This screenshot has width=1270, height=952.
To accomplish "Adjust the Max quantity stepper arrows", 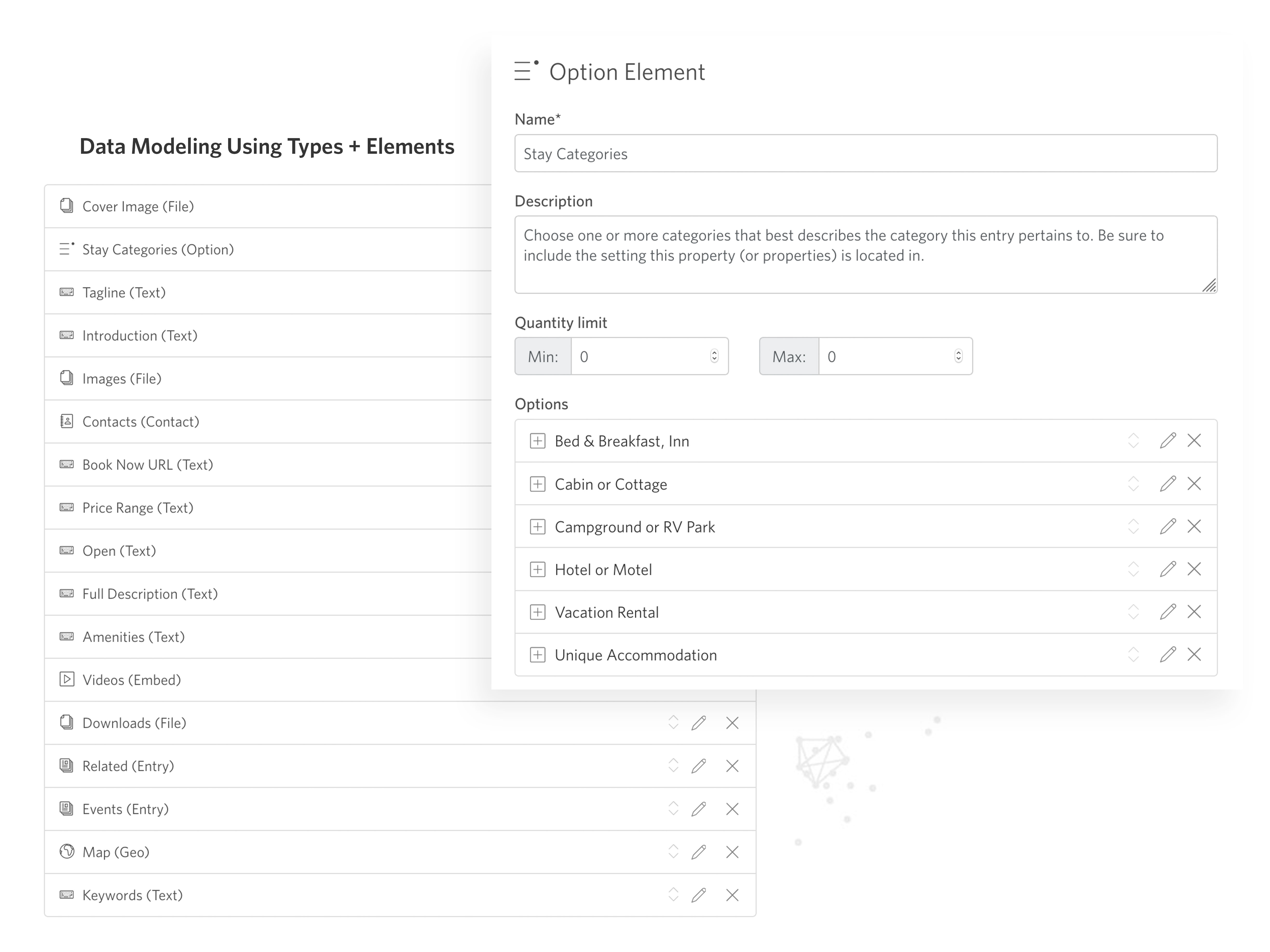I will [x=958, y=356].
